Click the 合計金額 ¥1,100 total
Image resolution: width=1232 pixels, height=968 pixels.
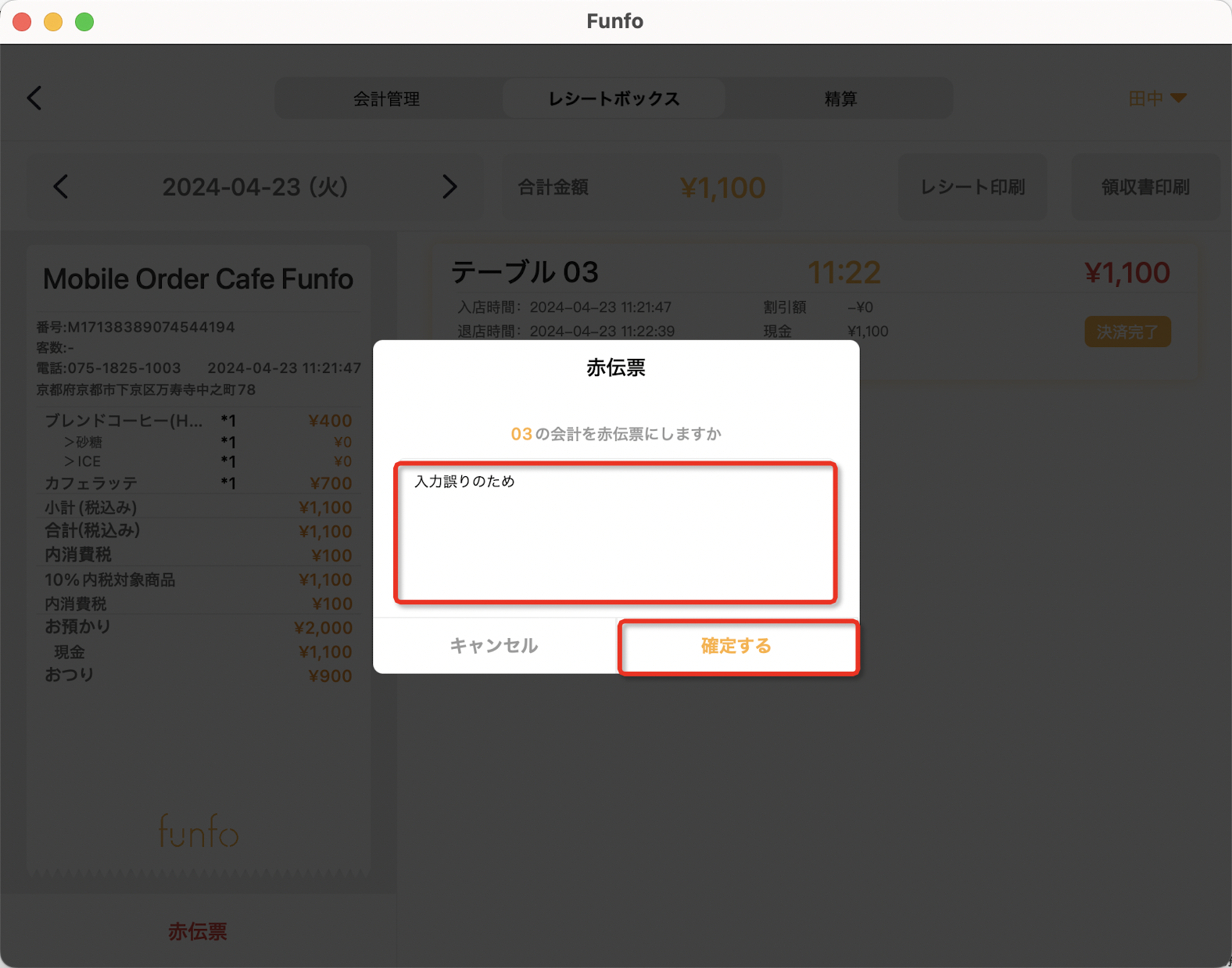pyautogui.click(x=641, y=188)
